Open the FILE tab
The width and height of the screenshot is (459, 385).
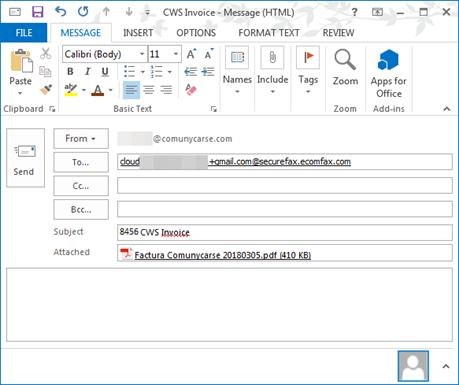click(24, 33)
